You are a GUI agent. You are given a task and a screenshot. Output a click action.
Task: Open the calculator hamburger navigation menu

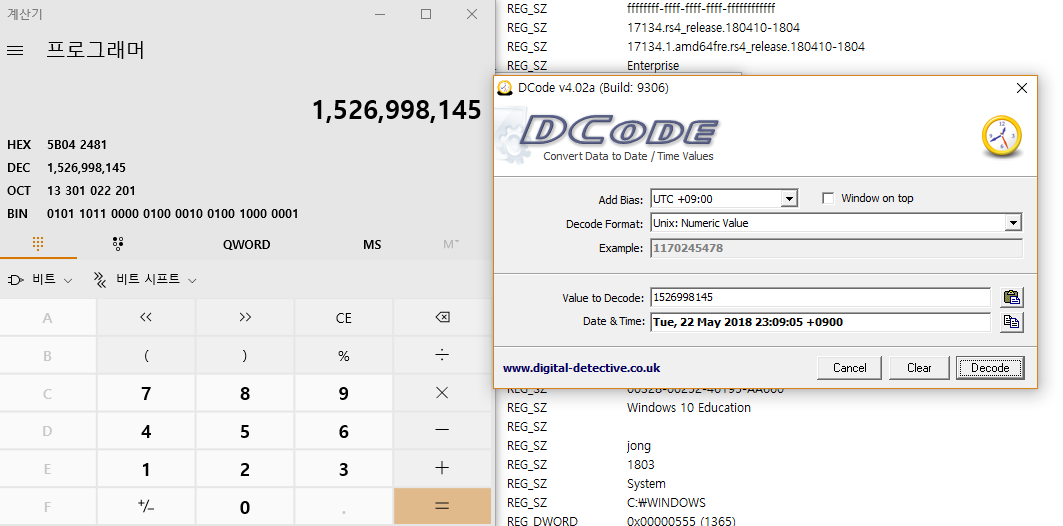pos(15,51)
